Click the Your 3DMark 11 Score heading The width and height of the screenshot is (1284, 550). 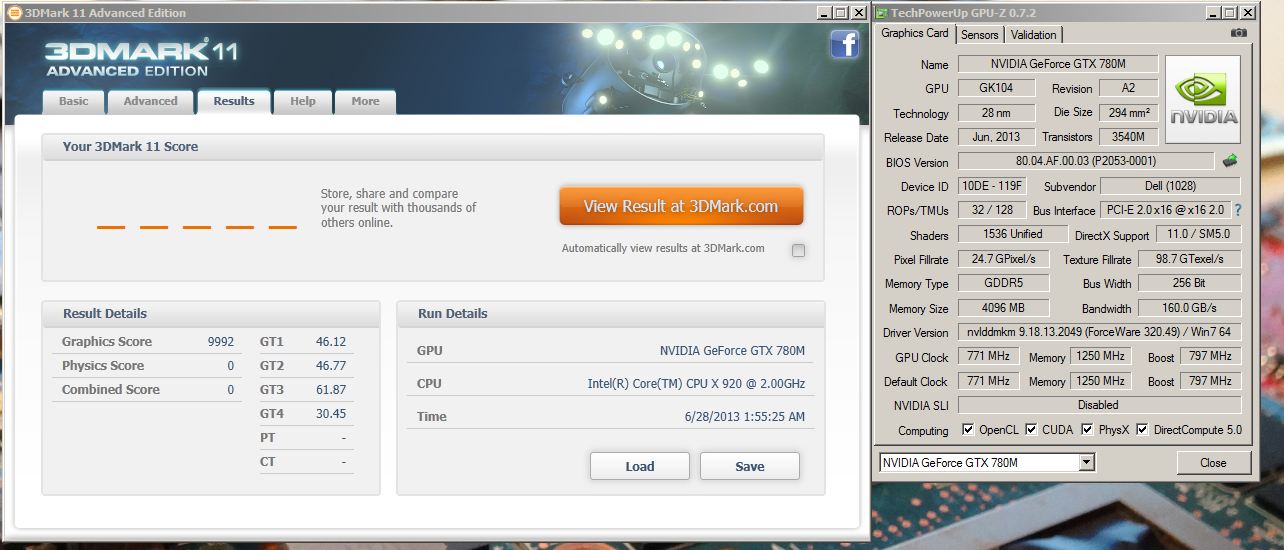(130, 147)
